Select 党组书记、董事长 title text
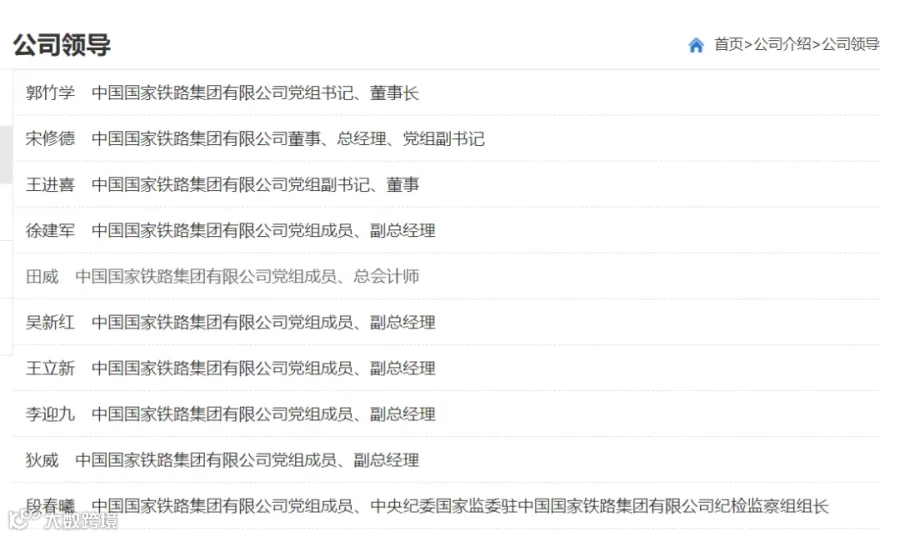 [x=354, y=92]
